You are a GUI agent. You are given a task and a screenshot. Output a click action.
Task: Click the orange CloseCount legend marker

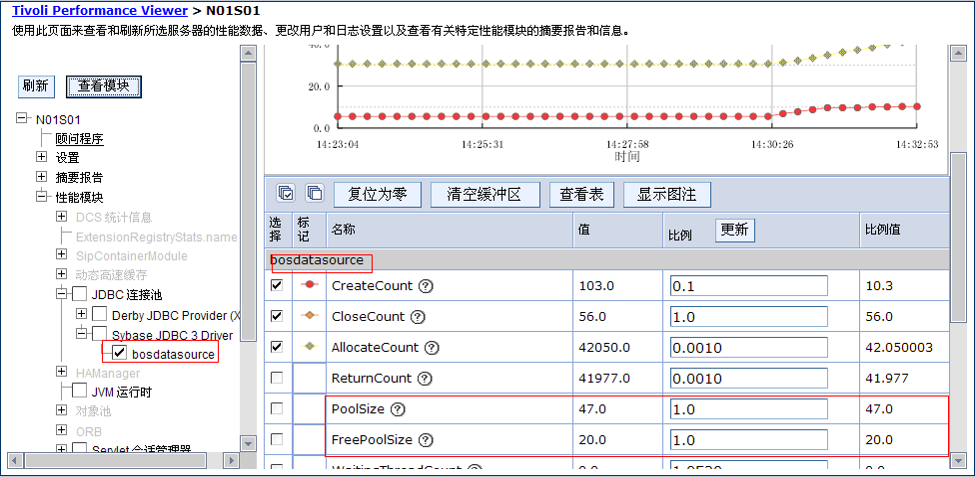pyautogui.click(x=309, y=315)
